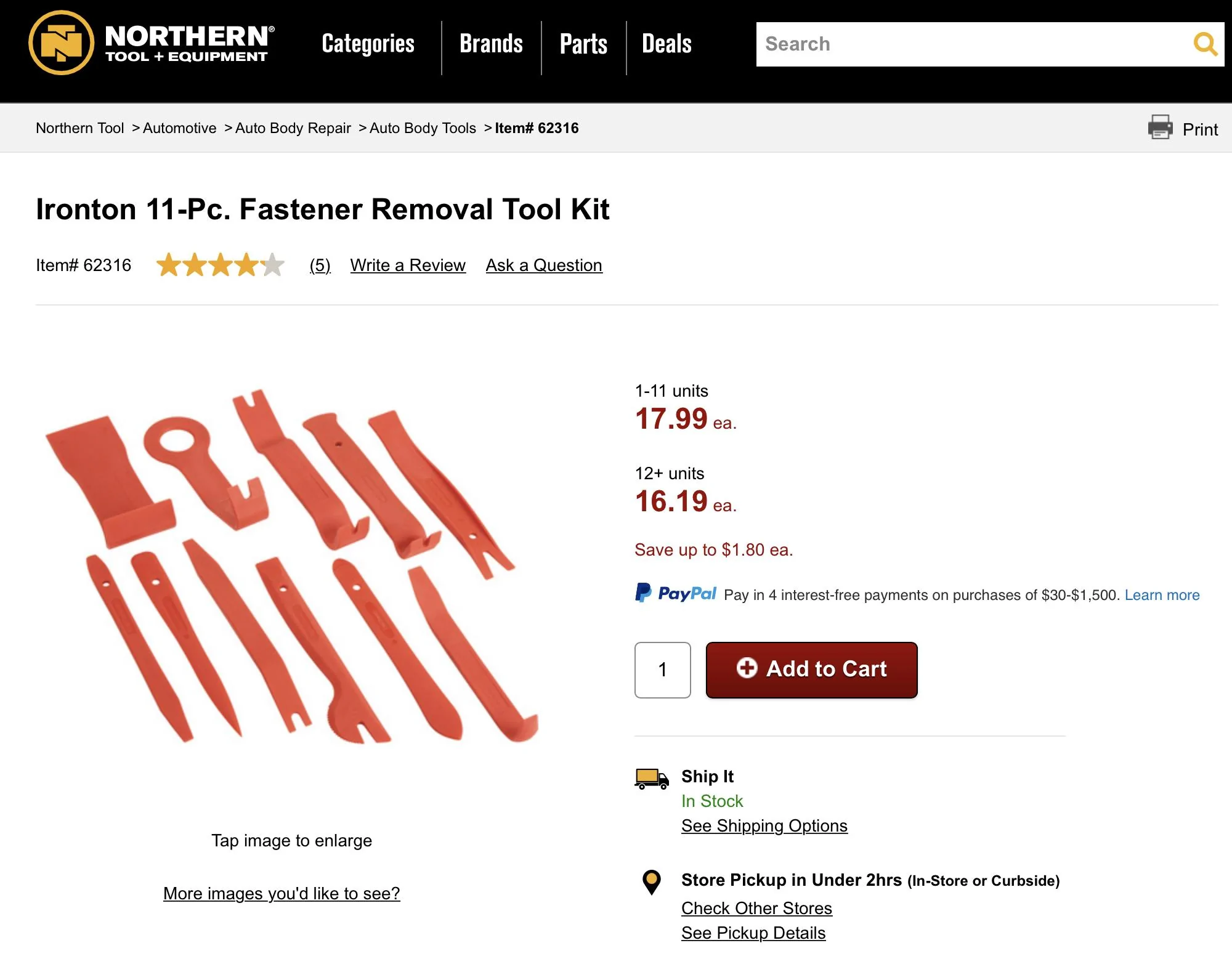Focus the Search input field
The height and width of the screenshot is (956, 1232).
coord(973,44)
